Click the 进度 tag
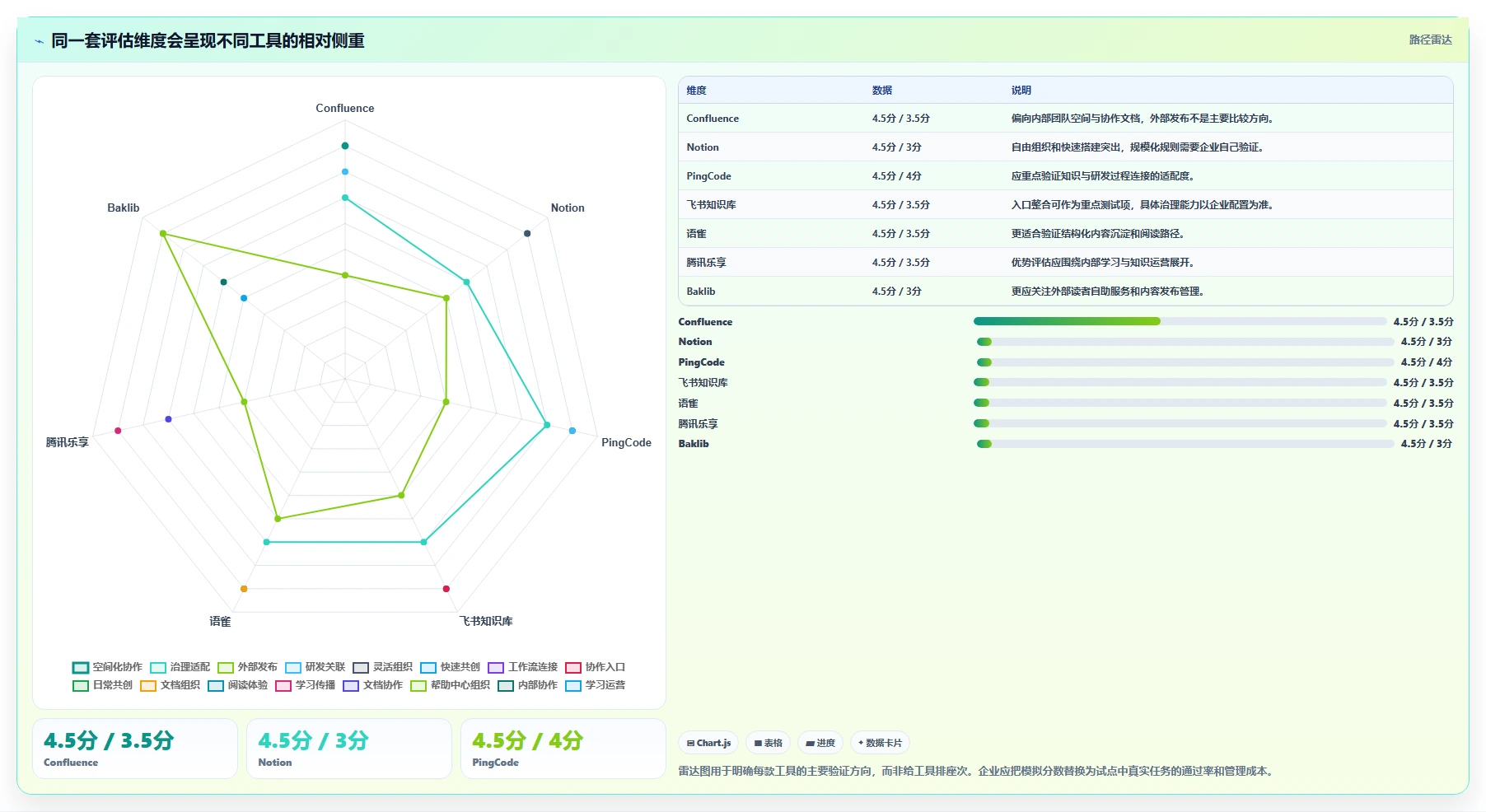The image size is (1486, 812). [820, 743]
